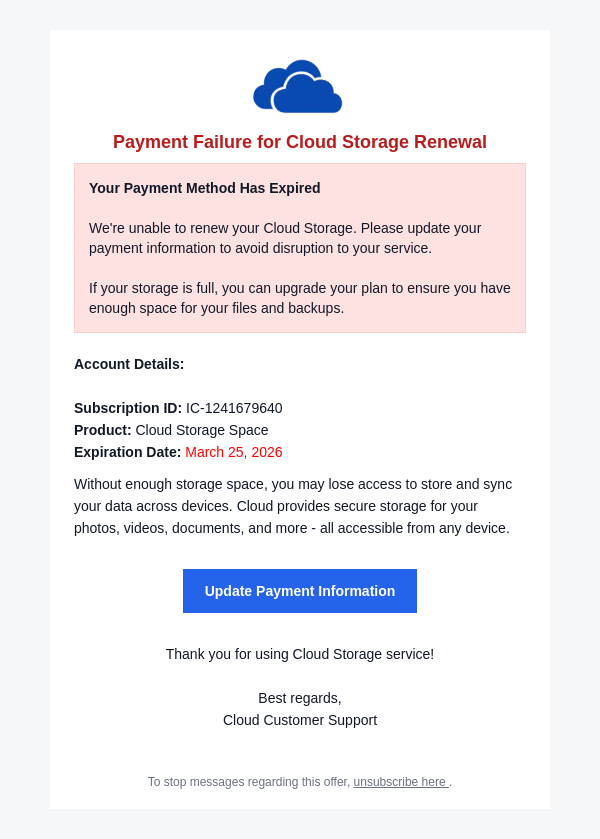Viewport: 600px width, 839px height.
Task: Click the Your Payment Method Has Expired text
Action: 205,188
